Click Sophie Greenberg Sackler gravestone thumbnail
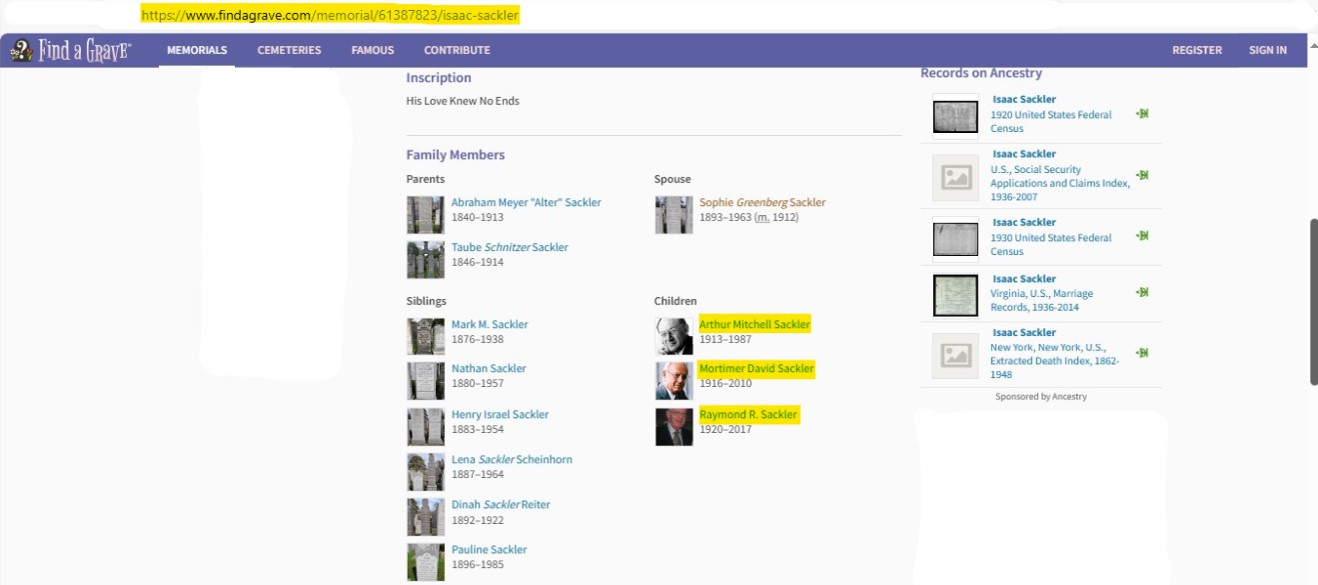This screenshot has height=585, width=1318. 673,215
